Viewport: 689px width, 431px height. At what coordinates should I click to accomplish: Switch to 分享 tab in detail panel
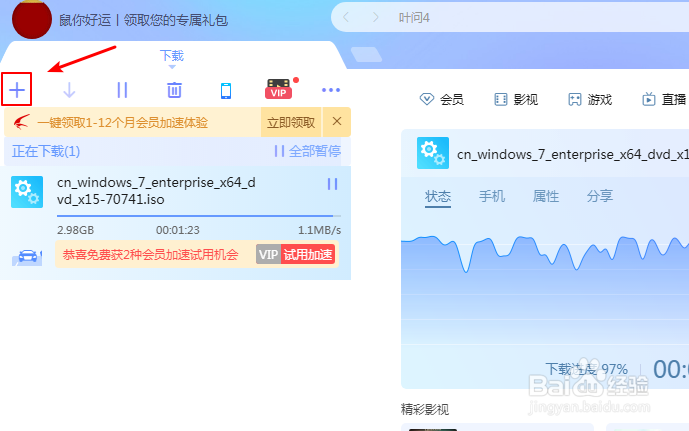(600, 196)
